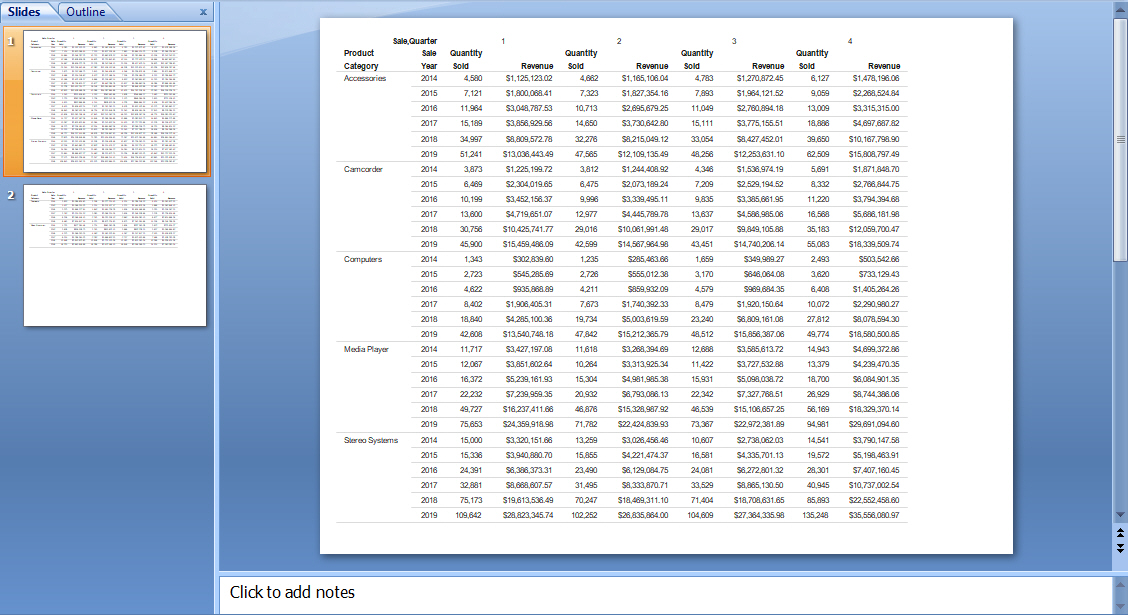Go to previous slide with double-up arrow

pos(1120,533)
